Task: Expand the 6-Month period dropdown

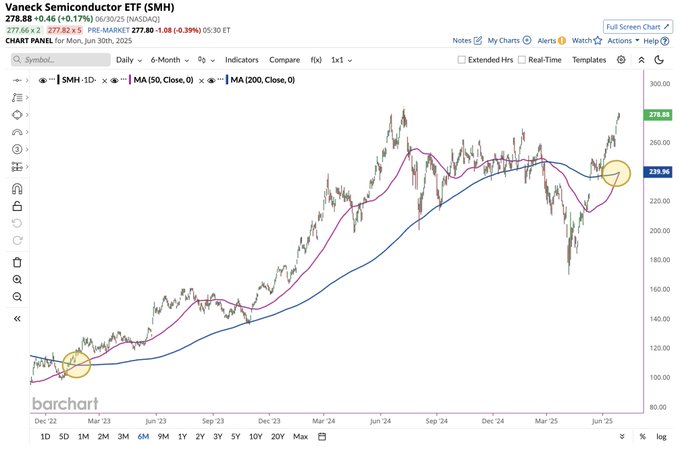Action: pos(170,60)
